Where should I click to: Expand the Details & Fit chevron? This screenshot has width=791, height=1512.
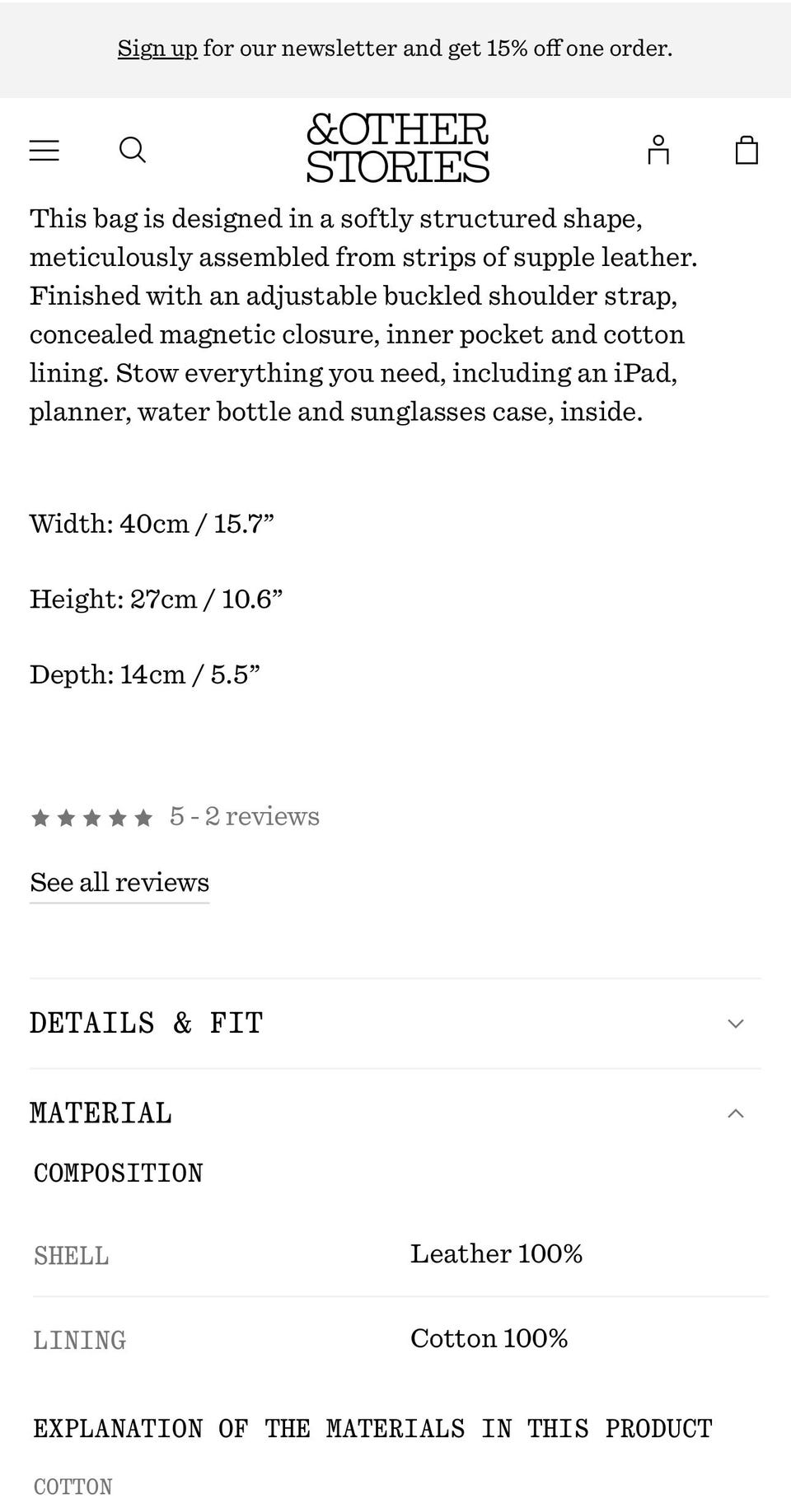click(736, 1024)
